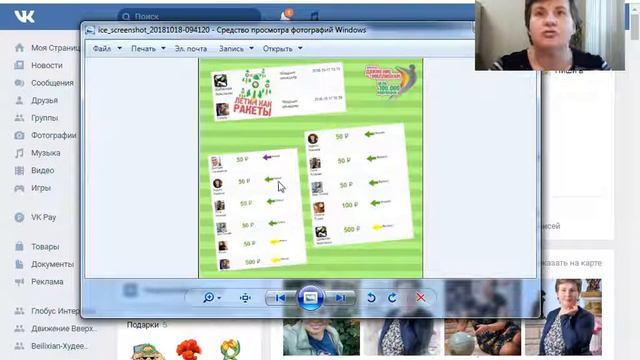Open Товары in VK sidebar

pos(45,247)
